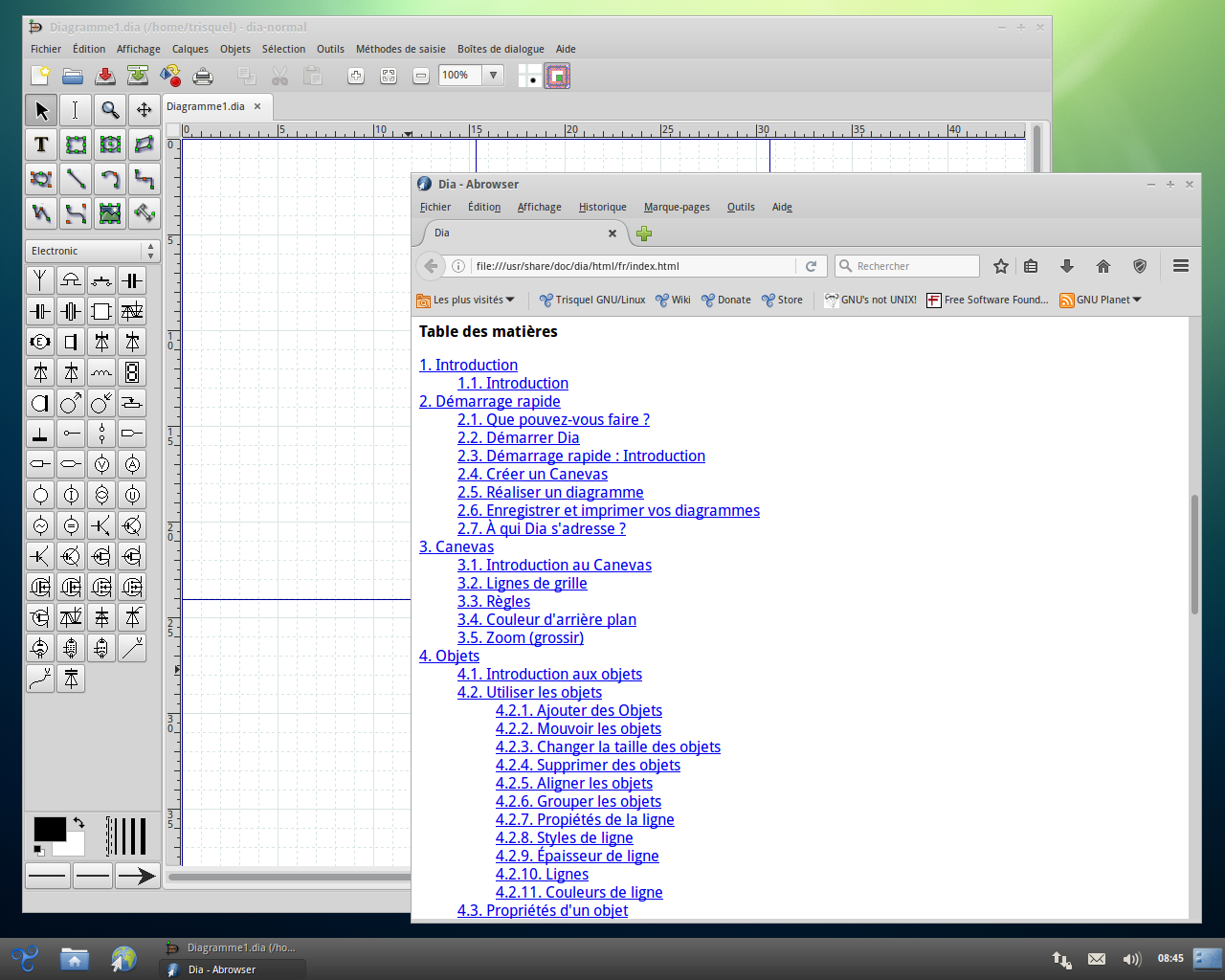The image size is (1225, 980).
Task: Select the Box shape tool
Action: pos(76,145)
